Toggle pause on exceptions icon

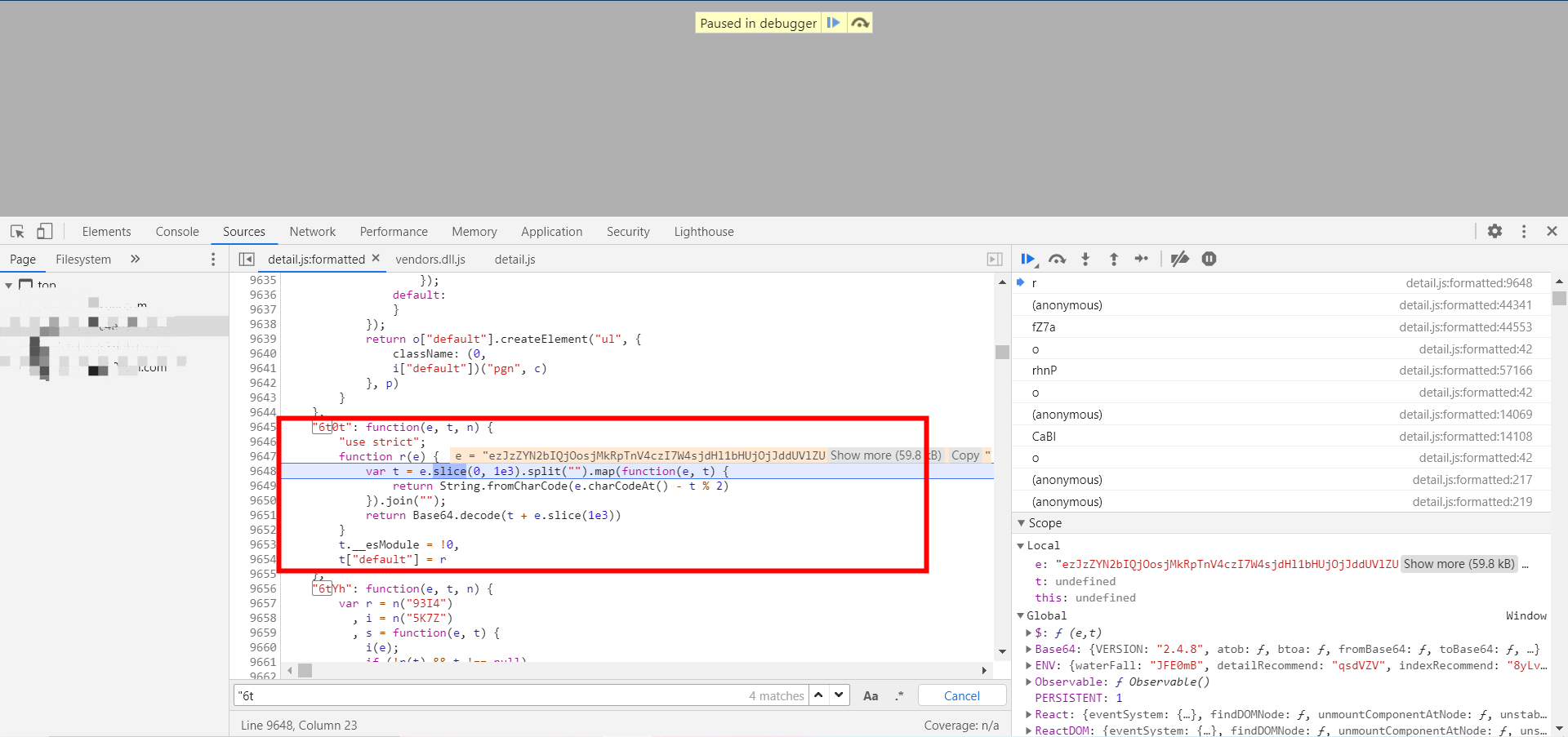click(x=1209, y=259)
